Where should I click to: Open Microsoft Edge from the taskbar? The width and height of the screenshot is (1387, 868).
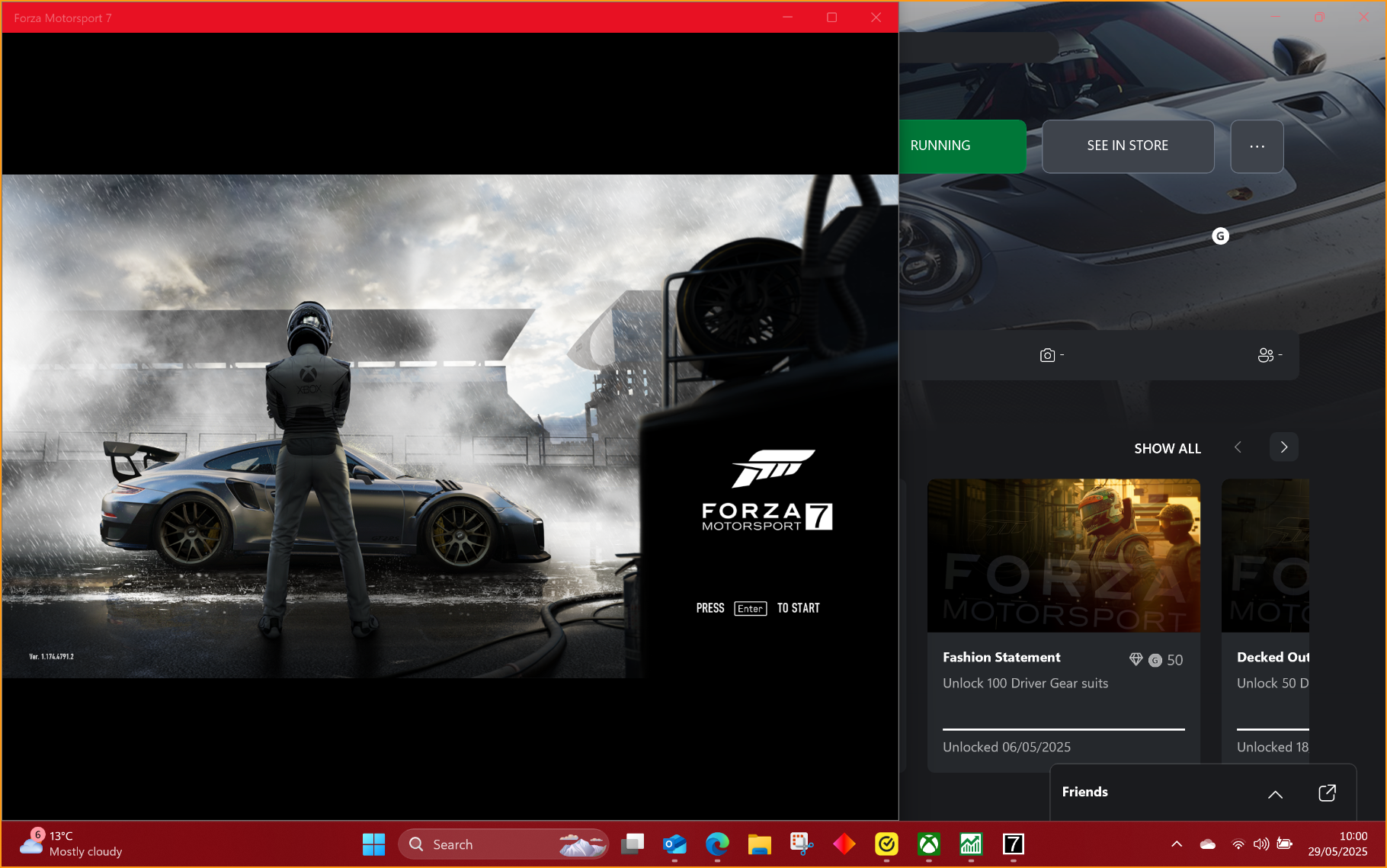coord(717,844)
